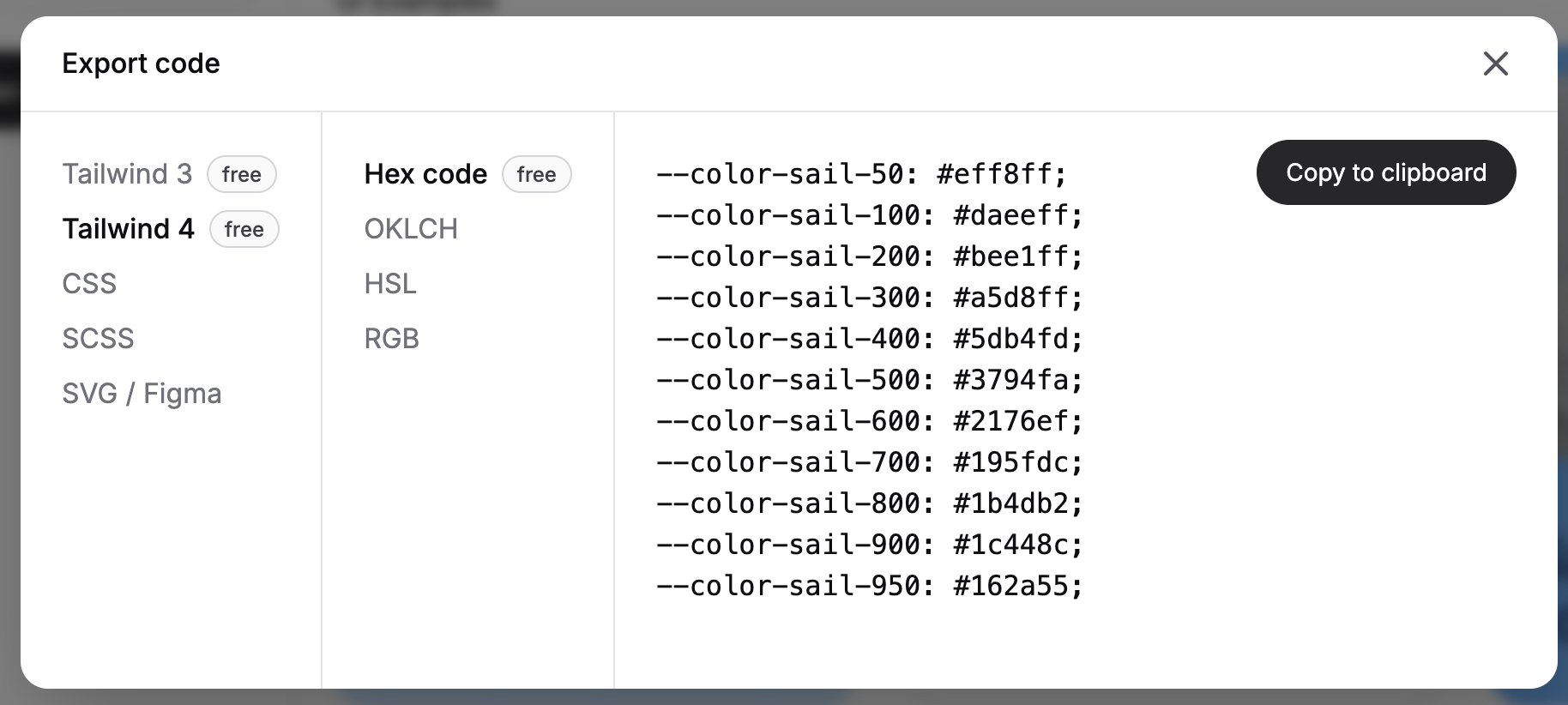Close the Export code dialog

(1495, 63)
